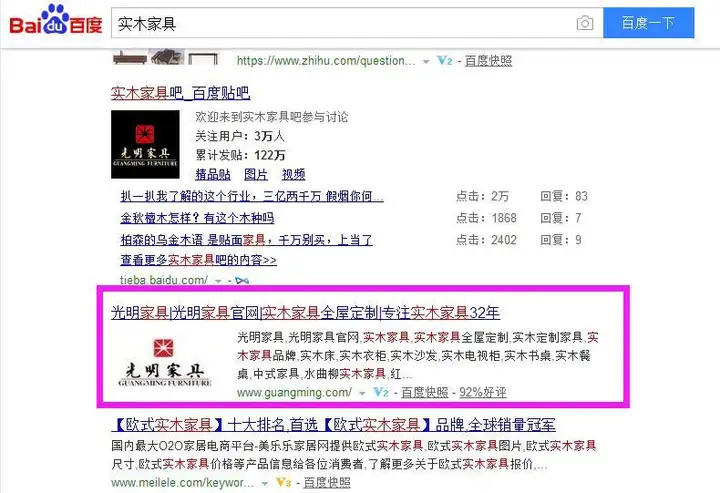
Task: Select text 回复：9
Action: (561, 240)
